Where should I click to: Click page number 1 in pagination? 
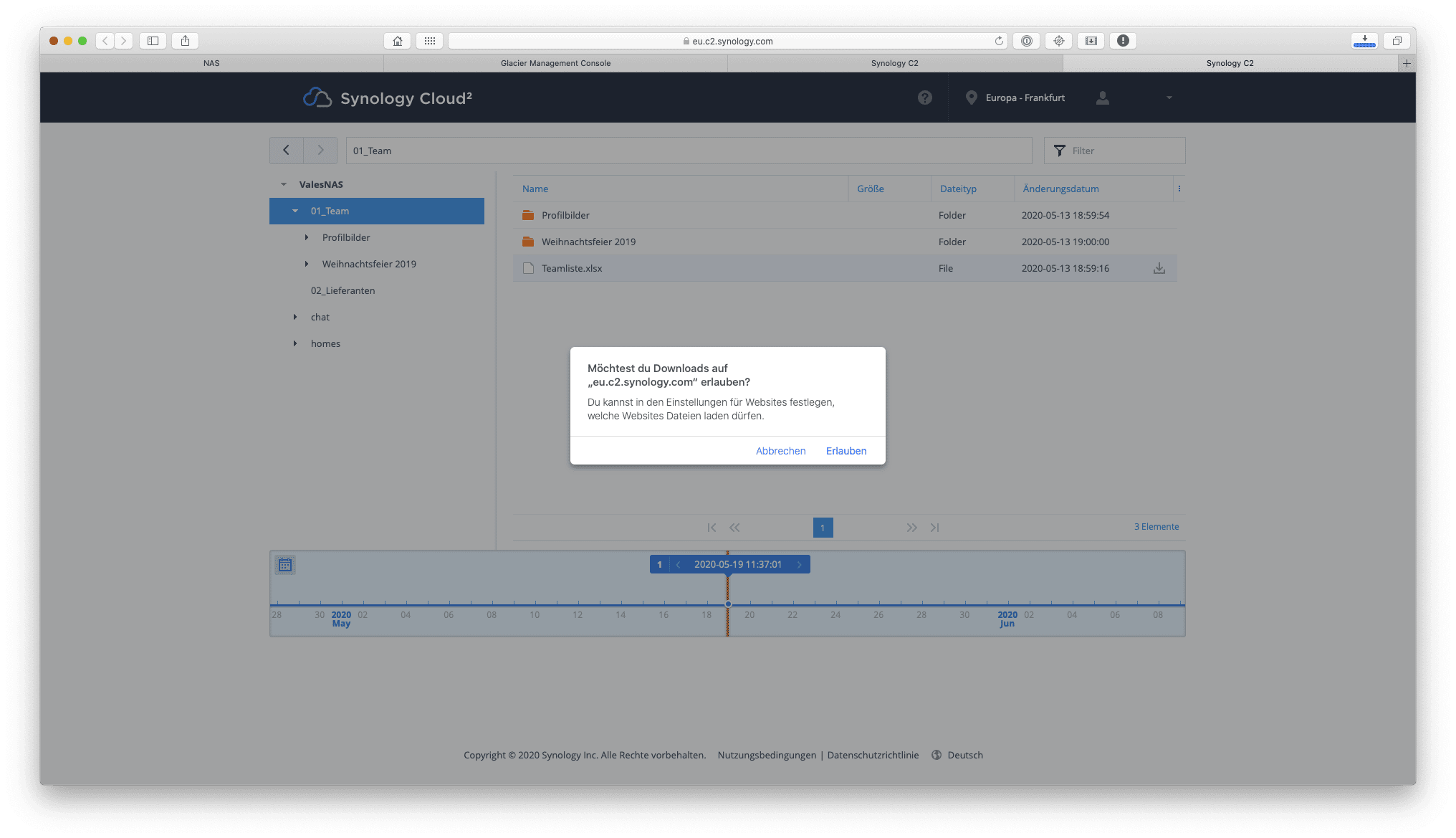point(823,528)
